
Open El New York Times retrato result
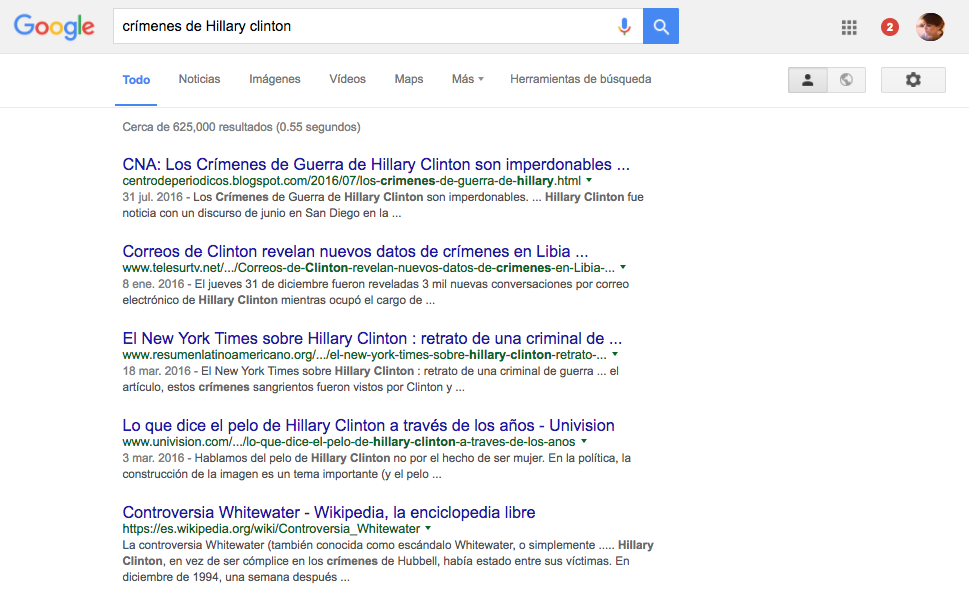click(372, 339)
